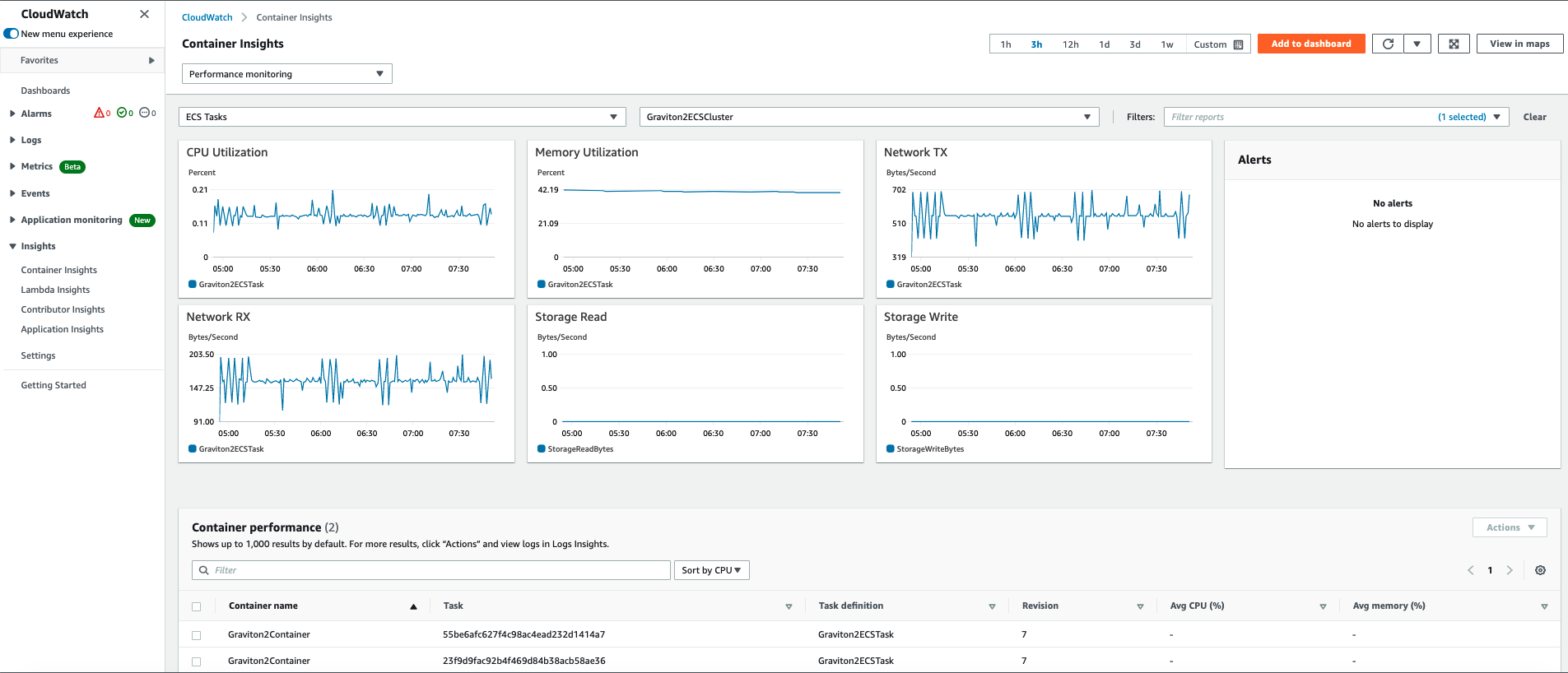The image size is (1568, 673).
Task: Click the container performance Filter field
Action: click(431, 570)
